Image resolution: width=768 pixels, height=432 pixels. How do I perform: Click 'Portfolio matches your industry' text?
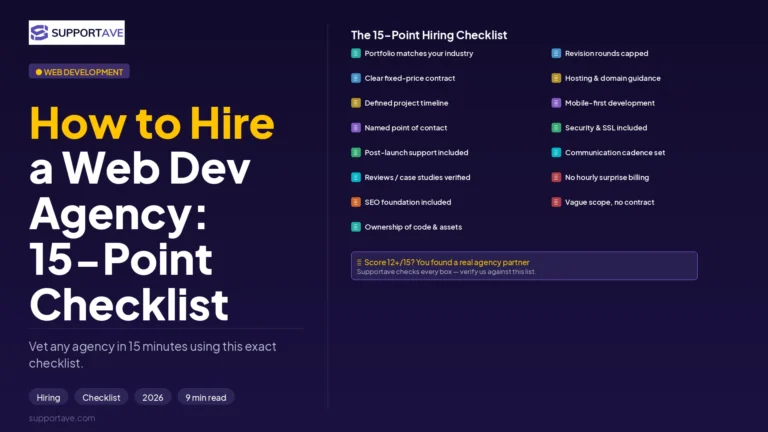419,53
